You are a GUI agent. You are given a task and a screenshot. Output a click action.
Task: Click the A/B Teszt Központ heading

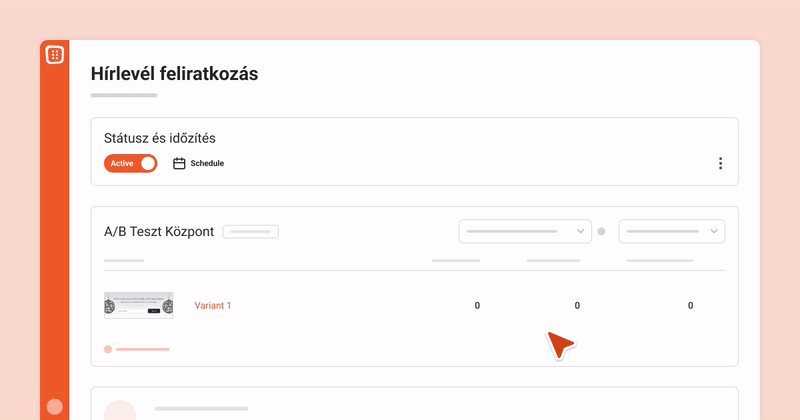[x=159, y=232]
